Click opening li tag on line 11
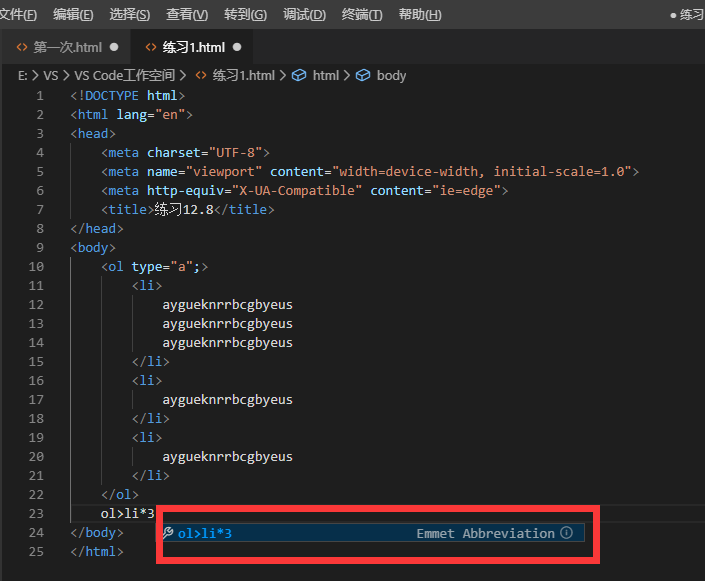 coord(147,286)
